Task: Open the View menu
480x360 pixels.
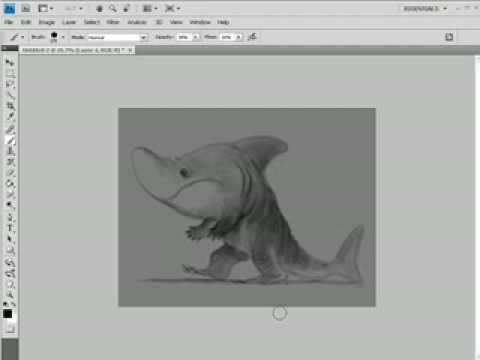Action: 176,22
